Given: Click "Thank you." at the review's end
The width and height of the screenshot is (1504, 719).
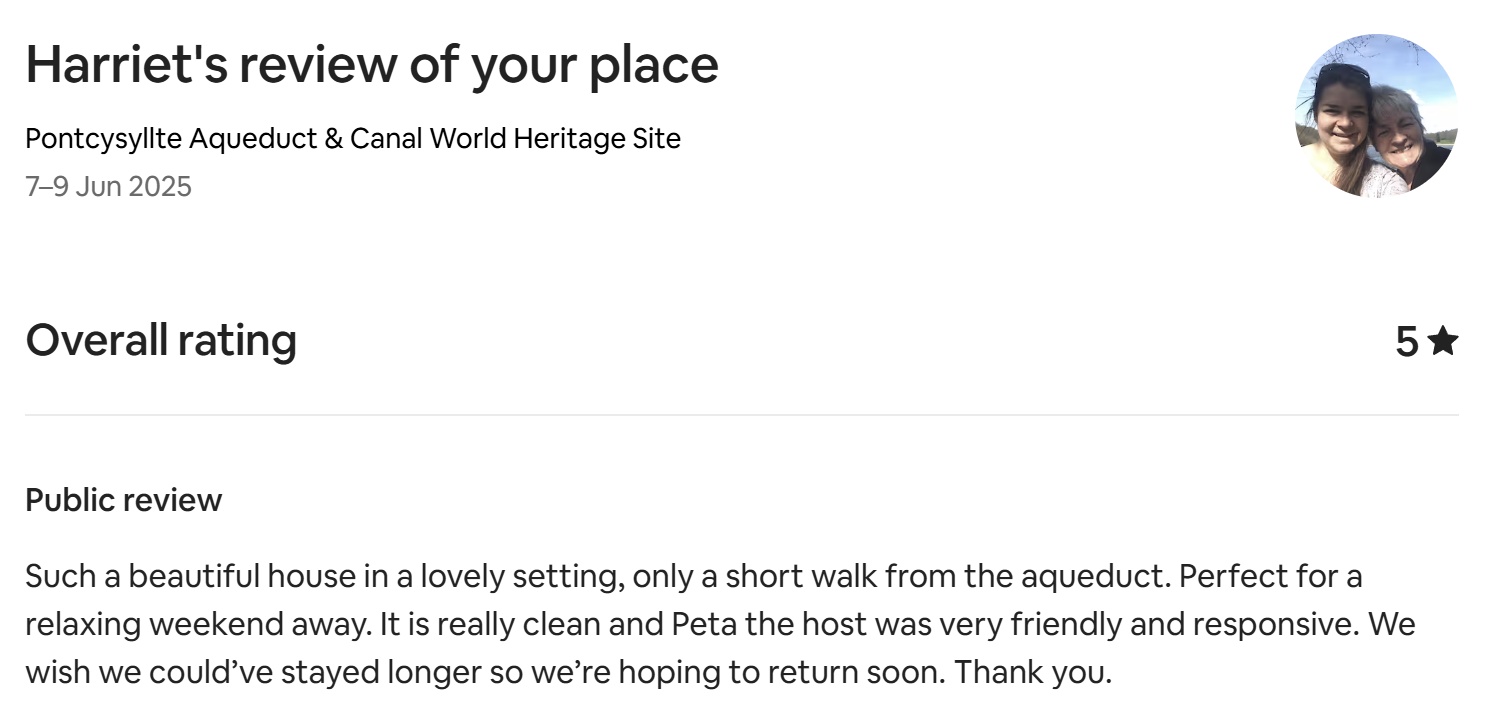Looking at the screenshot, I should [x=1033, y=672].
